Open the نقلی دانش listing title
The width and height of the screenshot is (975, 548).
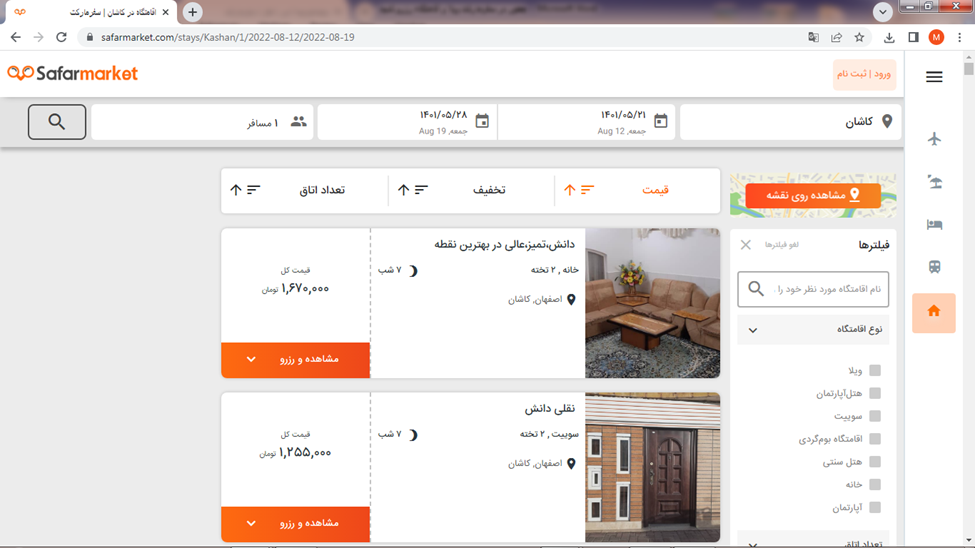[550, 409]
